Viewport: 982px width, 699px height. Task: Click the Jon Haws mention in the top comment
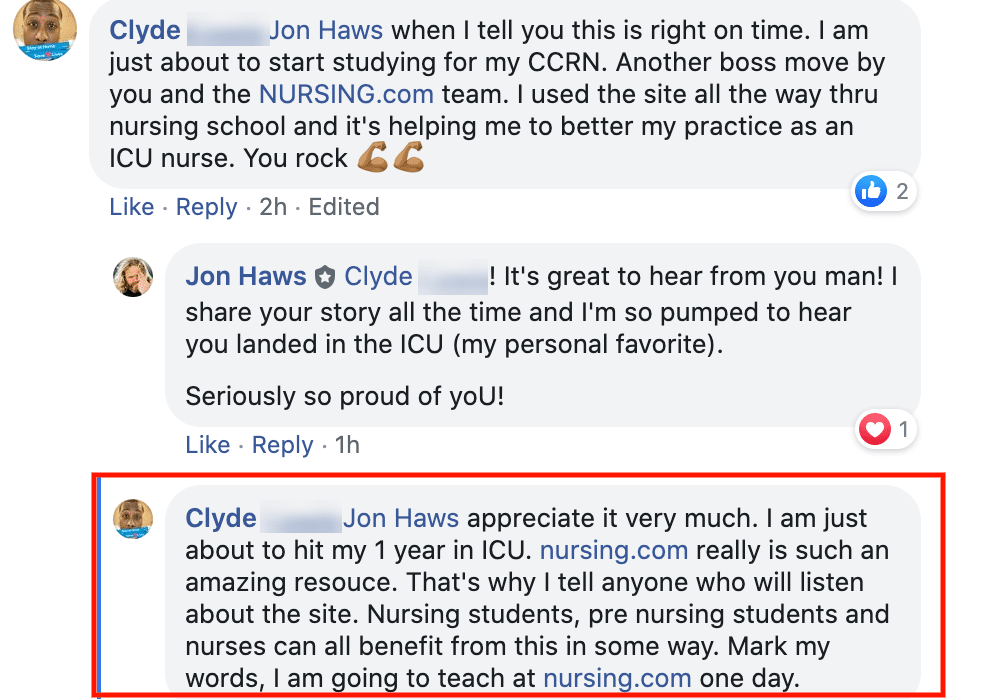pyautogui.click(x=326, y=31)
